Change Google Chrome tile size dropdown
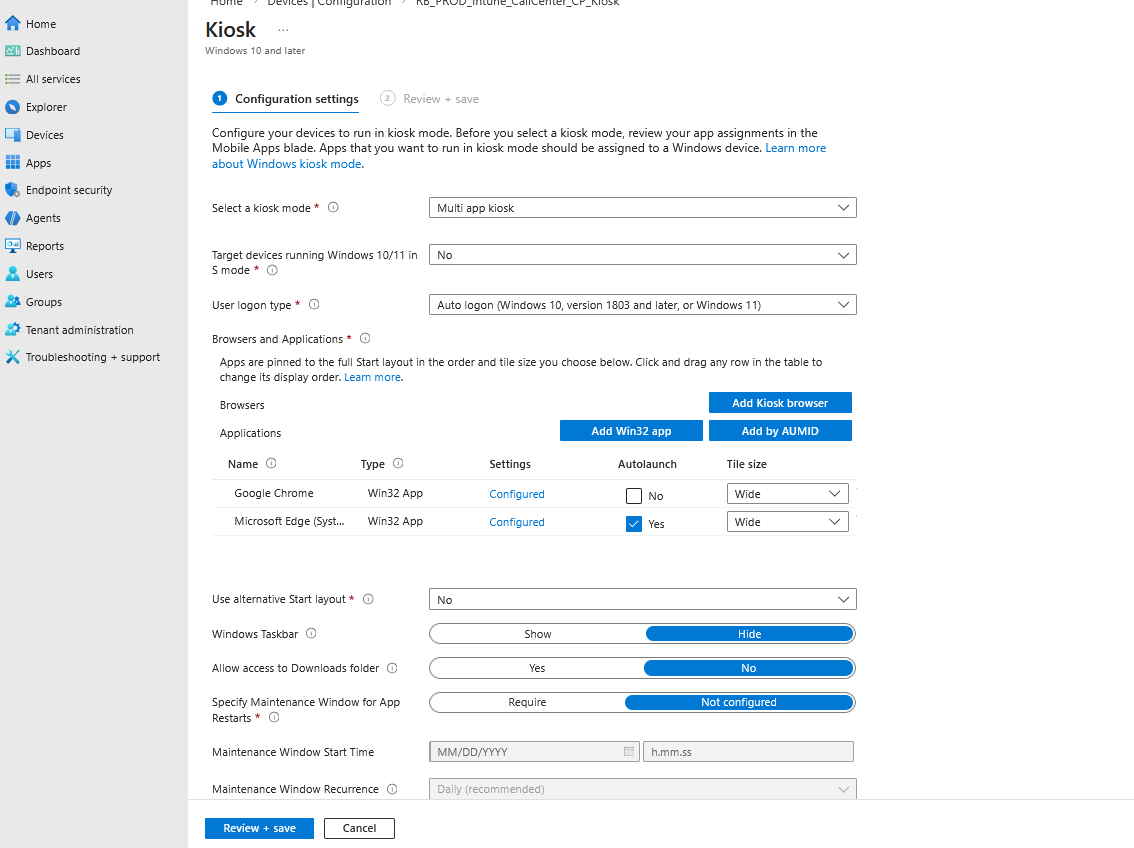The image size is (1134, 848). [787, 494]
